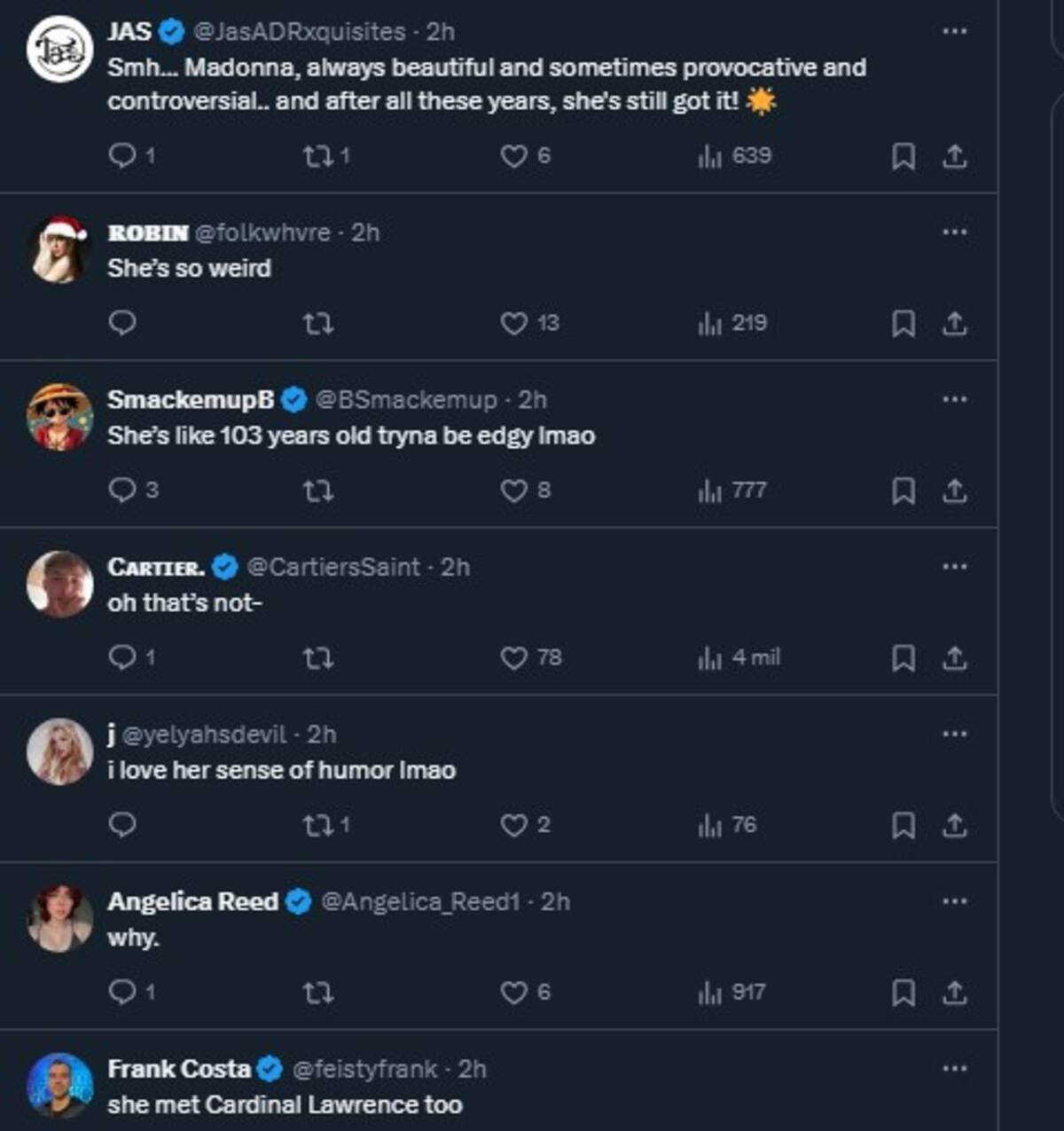The width and height of the screenshot is (1064, 1131).
Task: Bookmark Angelica Reed's 'why.' tweet
Action: 903,993
